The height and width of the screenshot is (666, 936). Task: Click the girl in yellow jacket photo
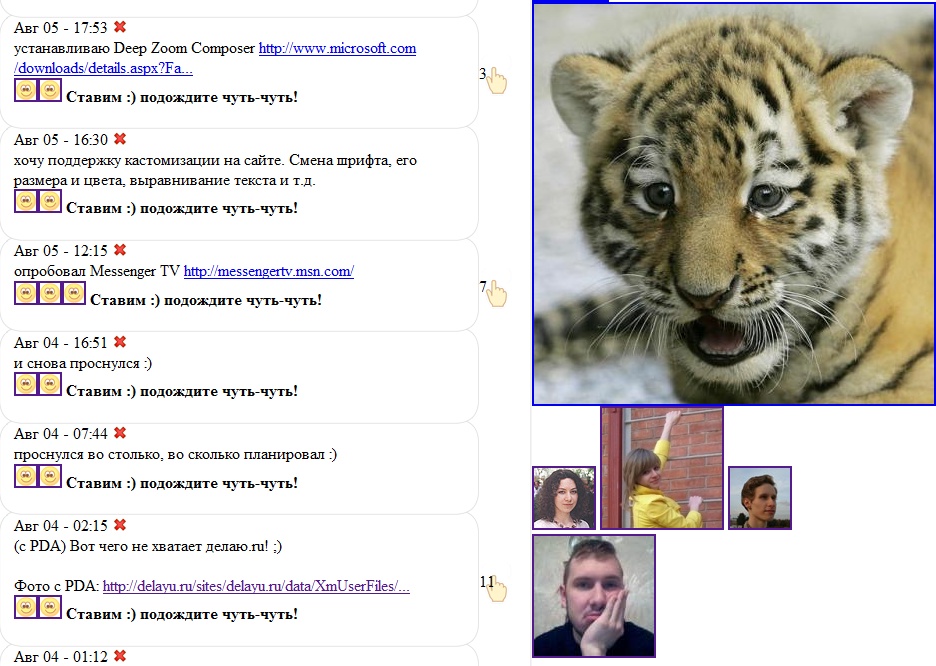[x=662, y=467]
